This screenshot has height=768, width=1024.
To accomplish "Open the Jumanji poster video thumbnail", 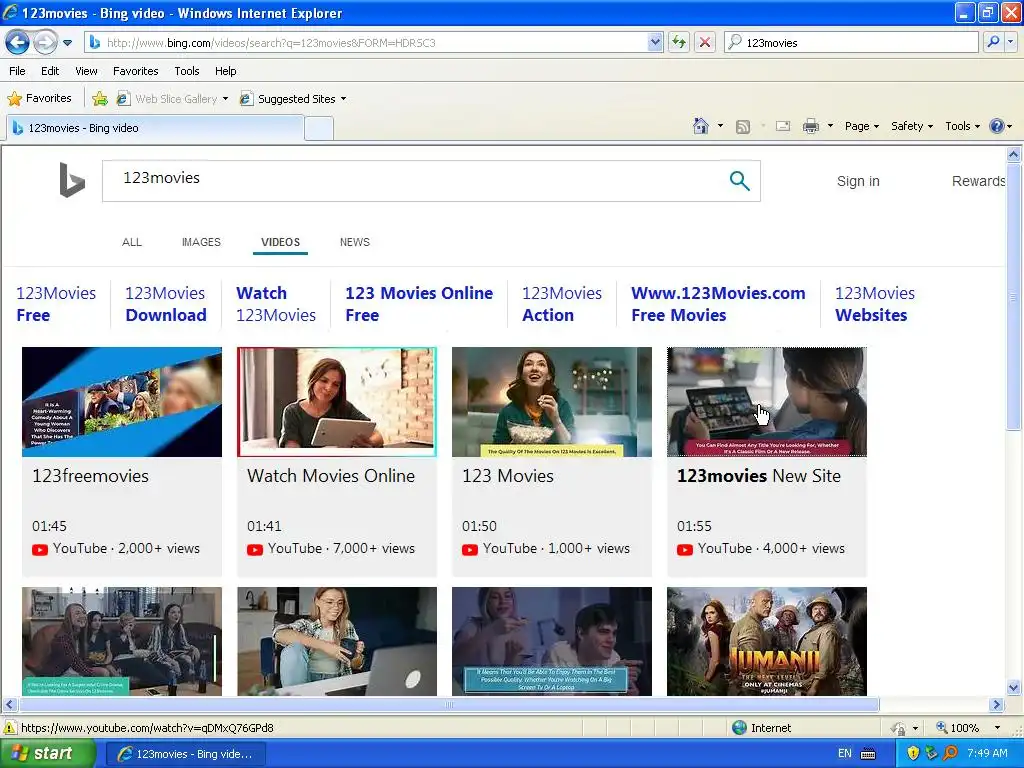I will click(x=767, y=641).
